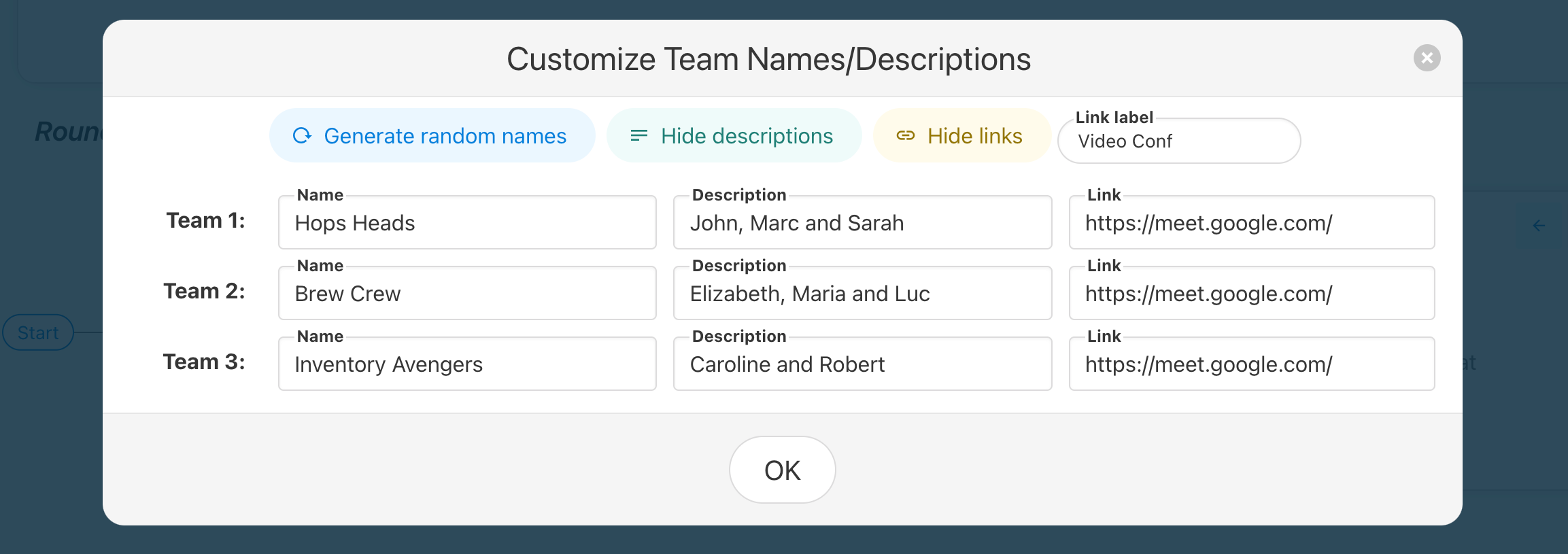
Task: Focus the Team 2 link field
Action: 1252,293
